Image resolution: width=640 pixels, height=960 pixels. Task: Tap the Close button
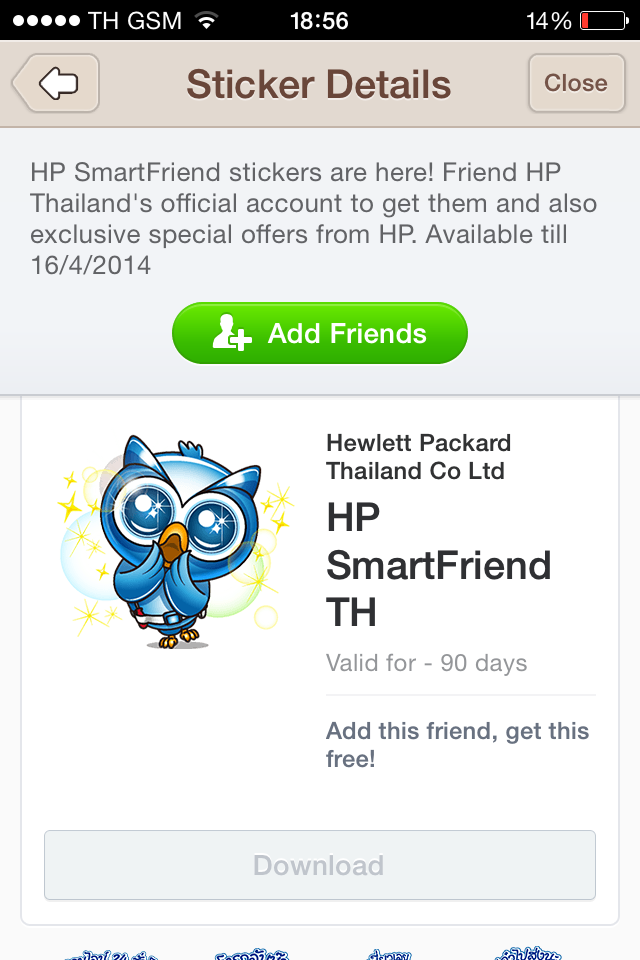[577, 84]
